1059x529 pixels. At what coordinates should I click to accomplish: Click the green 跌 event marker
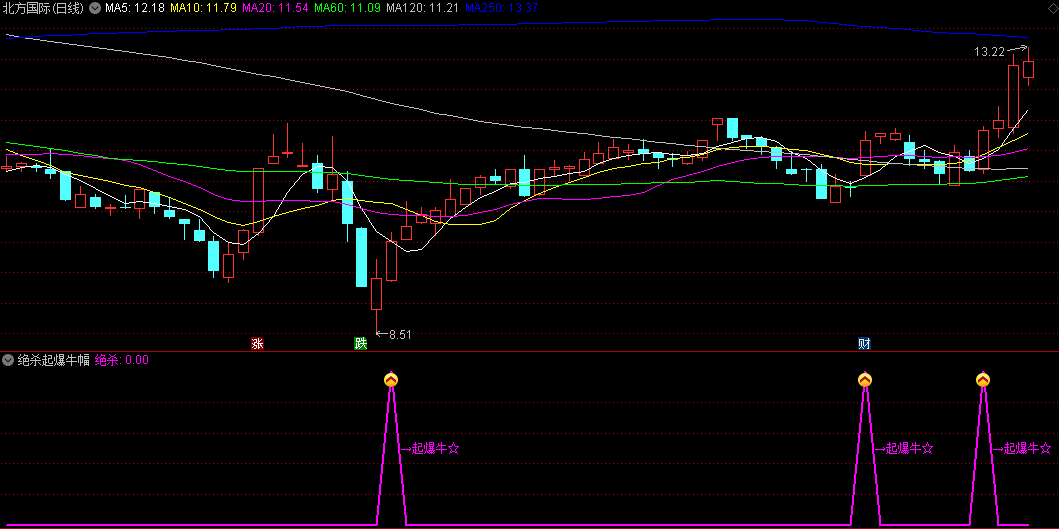[x=361, y=344]
